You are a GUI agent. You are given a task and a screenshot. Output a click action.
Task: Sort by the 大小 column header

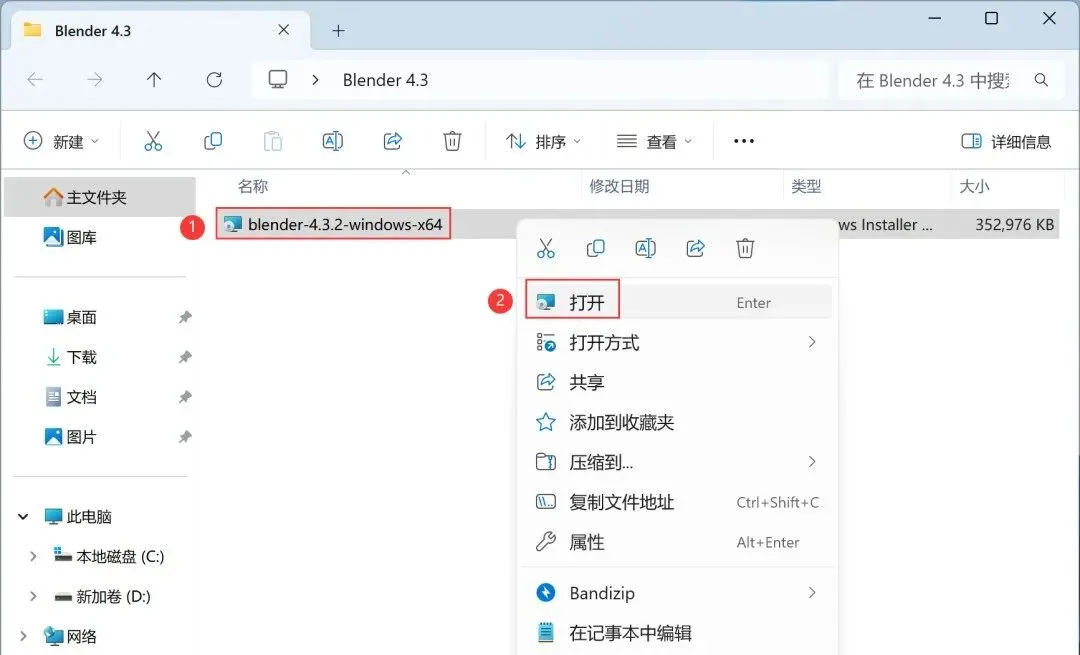pos(974,186)
